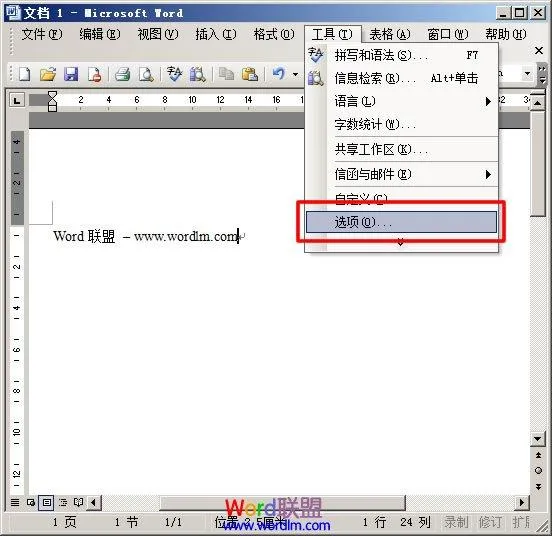Open the 格式(O) menu
The width and height of the screenshot is (552, 536).
click(274, 34)
